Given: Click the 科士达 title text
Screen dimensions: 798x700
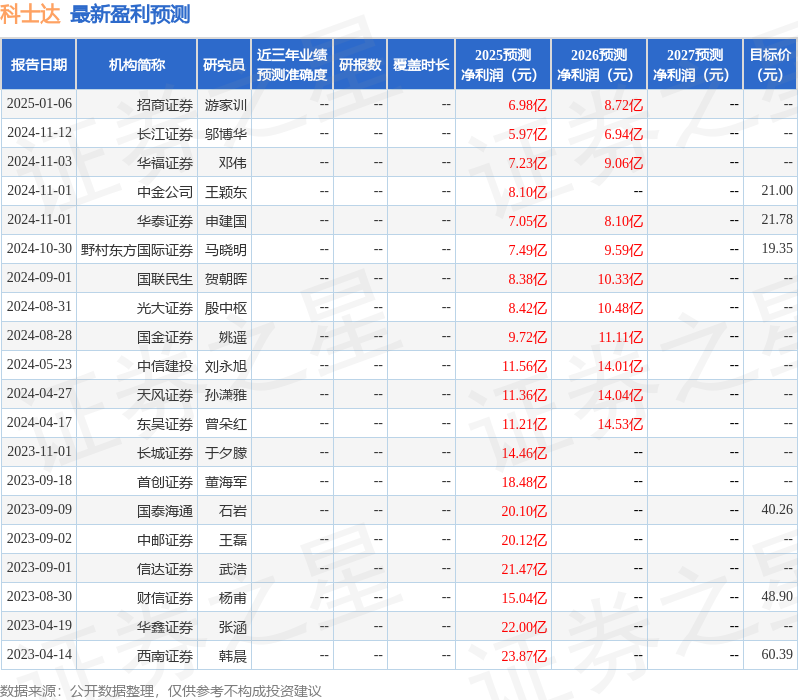Looking at the screenshot, I should (30, 14).
